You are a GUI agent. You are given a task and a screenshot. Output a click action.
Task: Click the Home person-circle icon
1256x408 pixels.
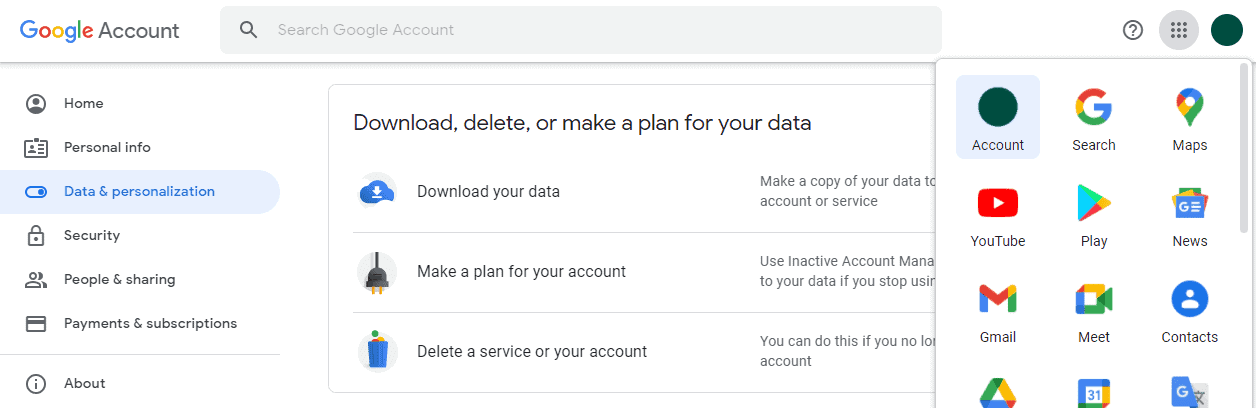tap(36, 104)
